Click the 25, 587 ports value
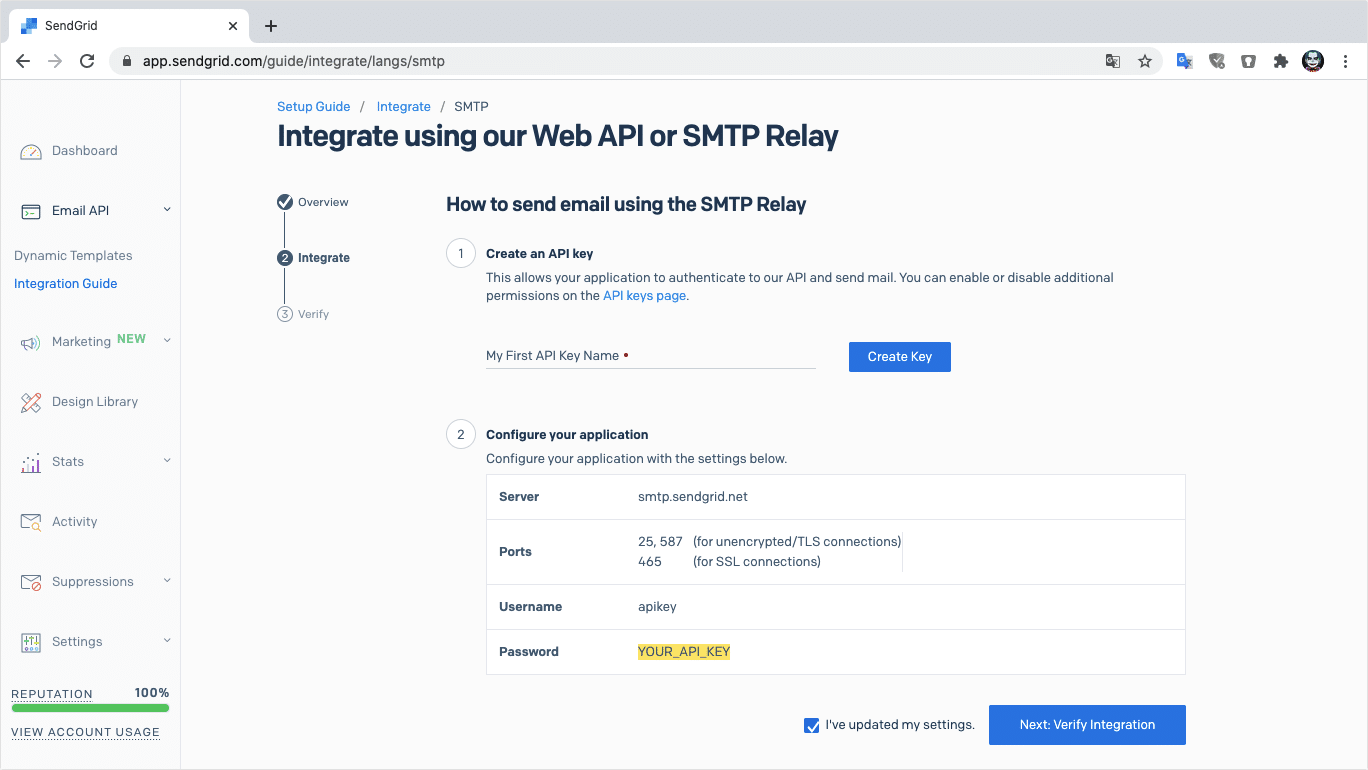 point(660,542)
